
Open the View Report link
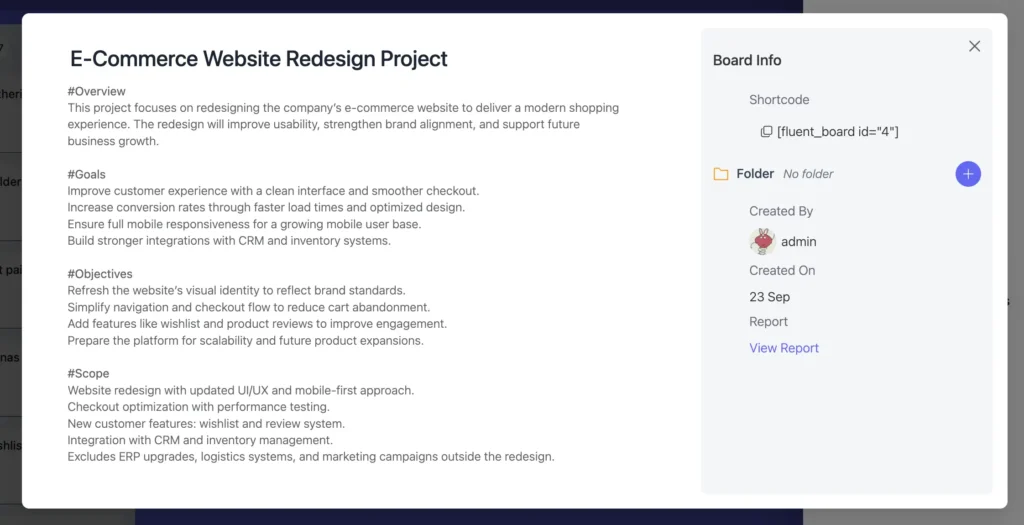[784, 348]
